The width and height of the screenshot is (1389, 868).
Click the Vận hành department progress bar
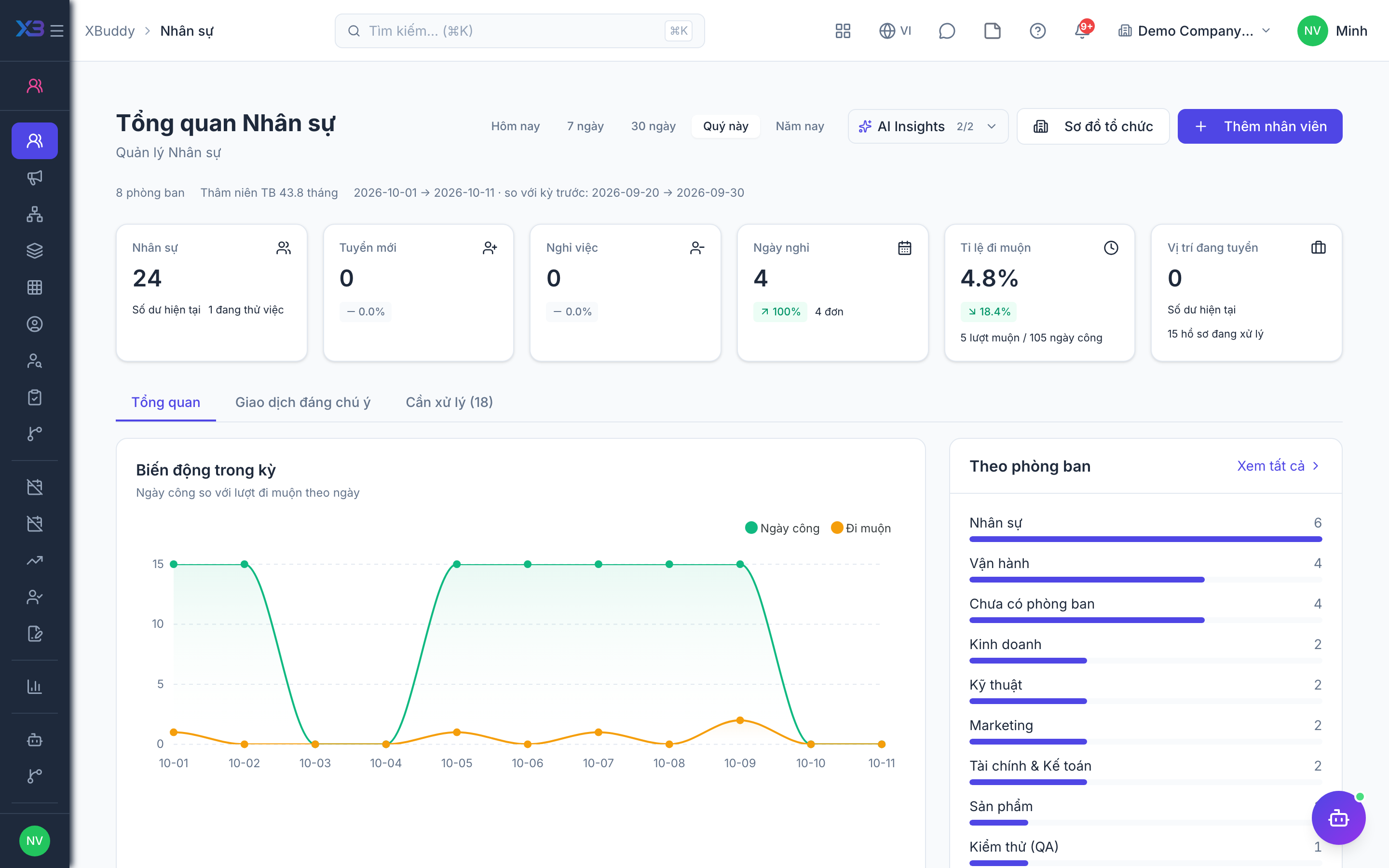pos(1145,580)
